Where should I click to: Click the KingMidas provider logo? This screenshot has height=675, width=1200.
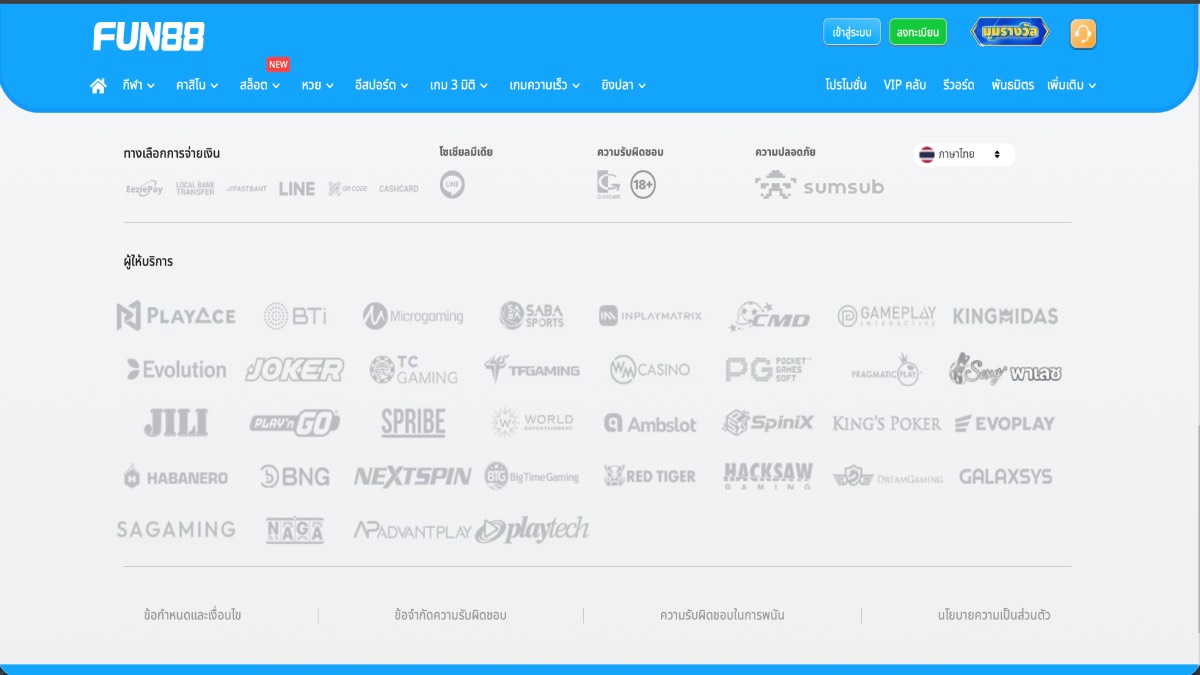pos(1005,316)
